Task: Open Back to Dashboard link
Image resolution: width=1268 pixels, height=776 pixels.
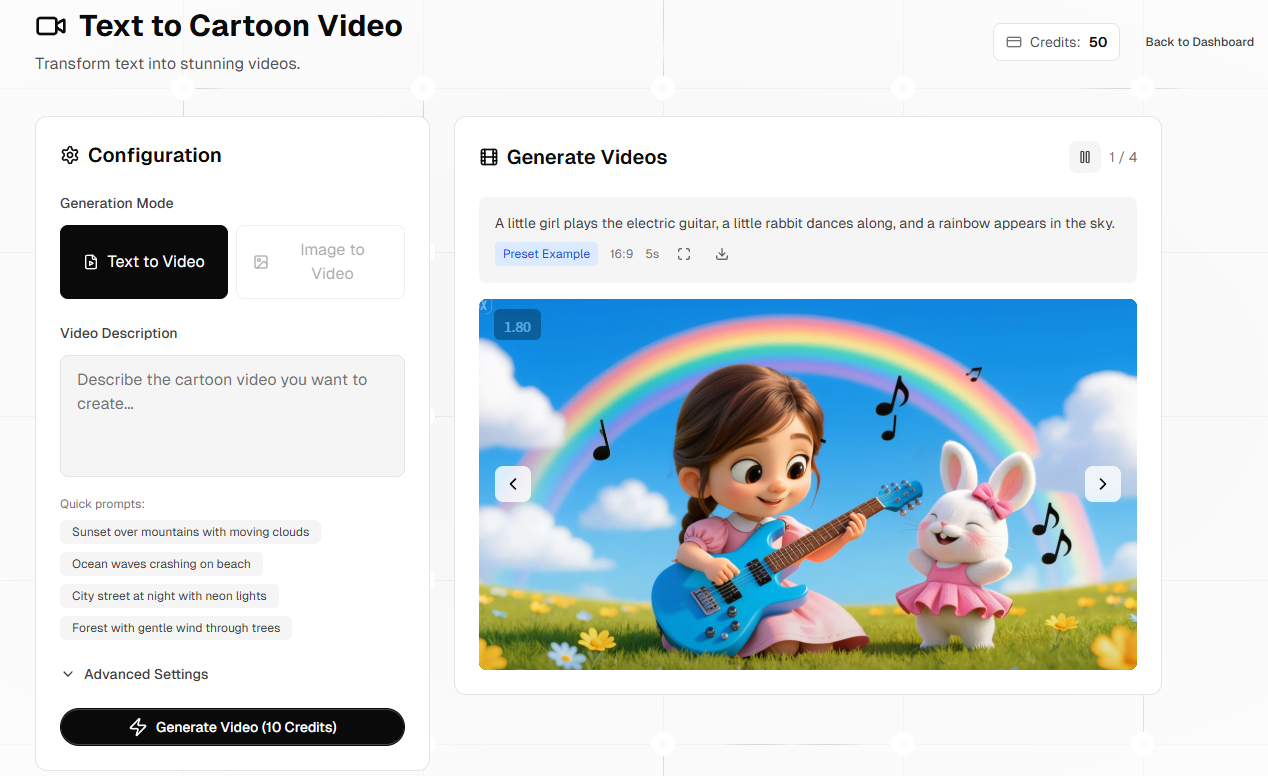Action: (x=1199, y=41)
